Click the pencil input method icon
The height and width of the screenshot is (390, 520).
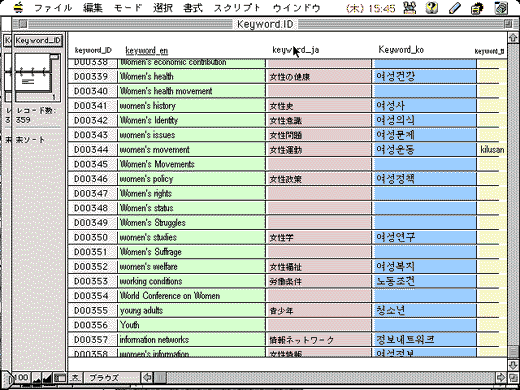tap(454, 8)
